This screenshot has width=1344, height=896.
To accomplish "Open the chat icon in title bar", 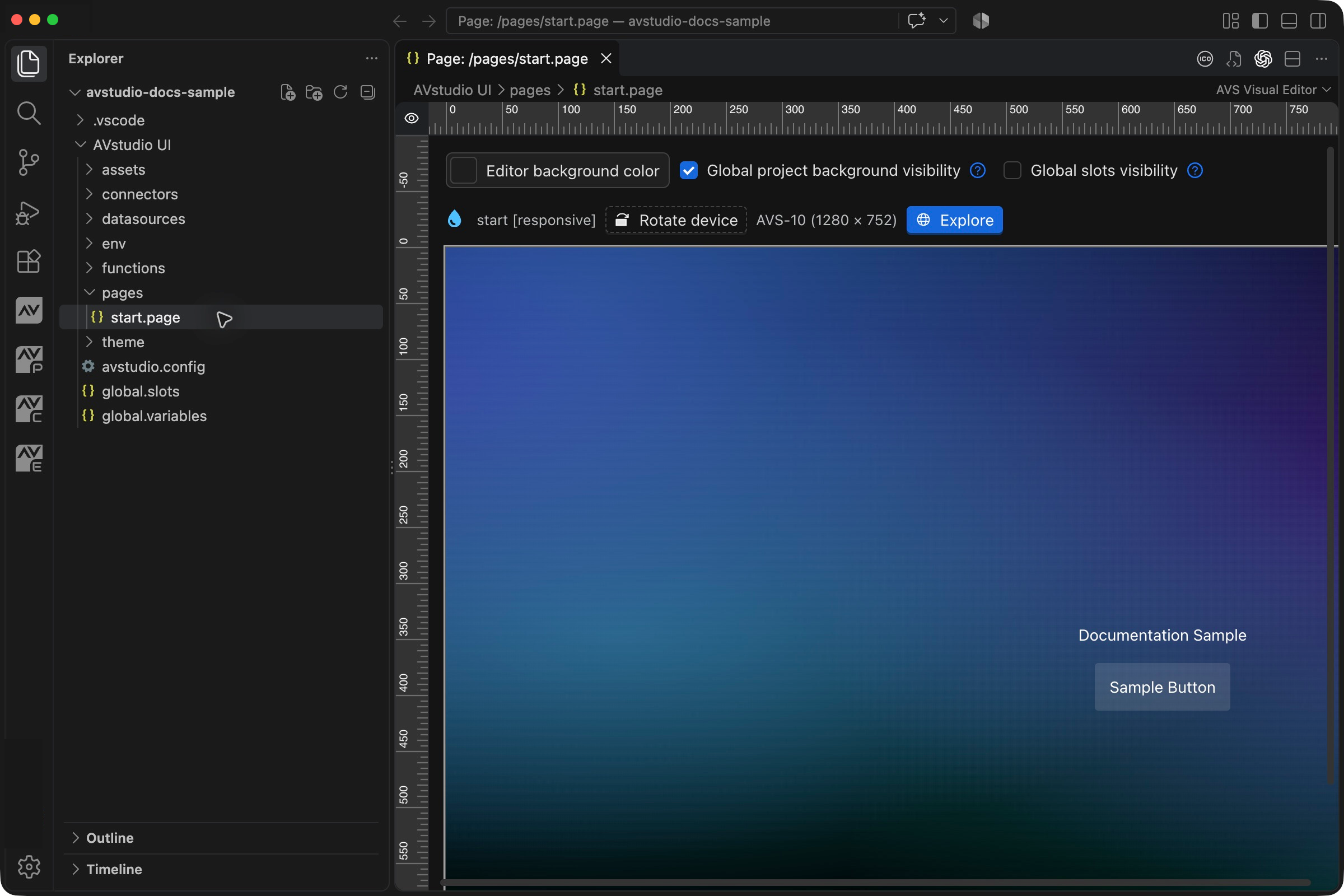I will [x=917, y=21].
